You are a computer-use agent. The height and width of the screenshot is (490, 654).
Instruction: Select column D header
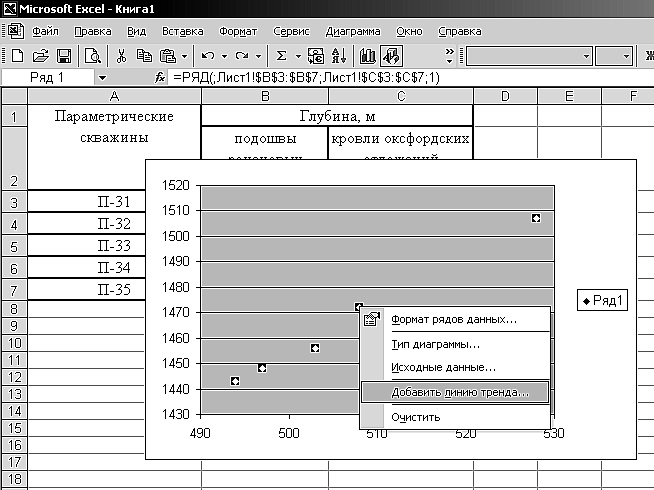pos(506,96)
